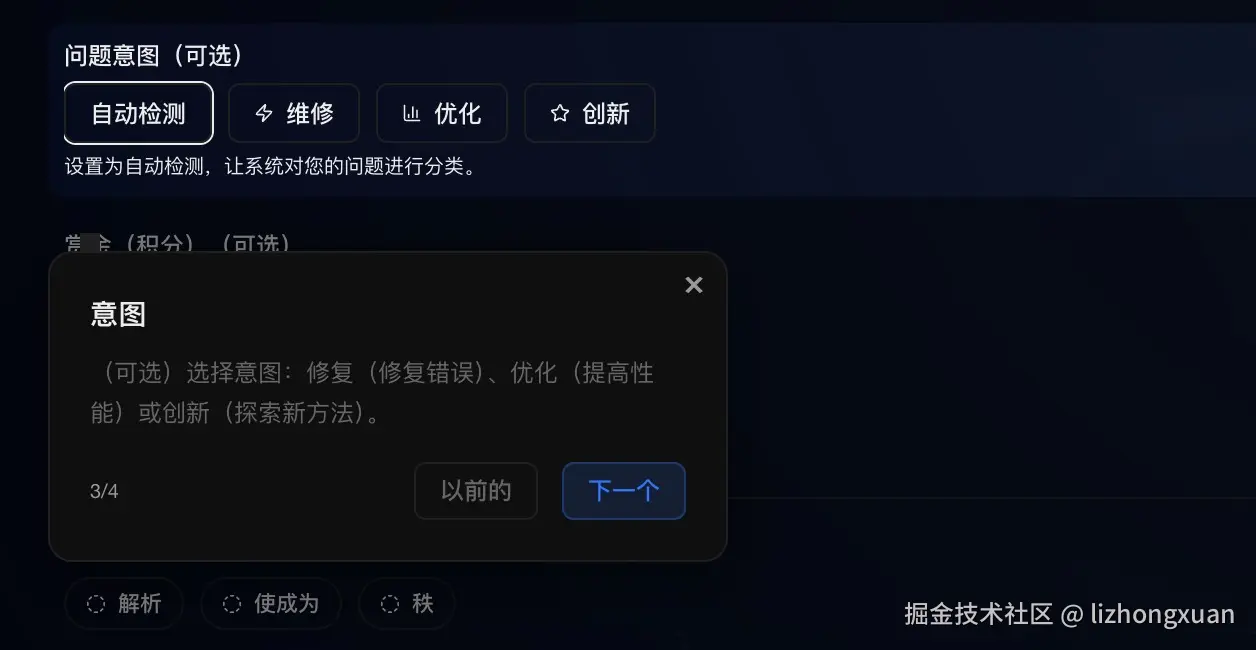Click the star icon beside 创新
1256x650 pixels.
click(559, 114)
